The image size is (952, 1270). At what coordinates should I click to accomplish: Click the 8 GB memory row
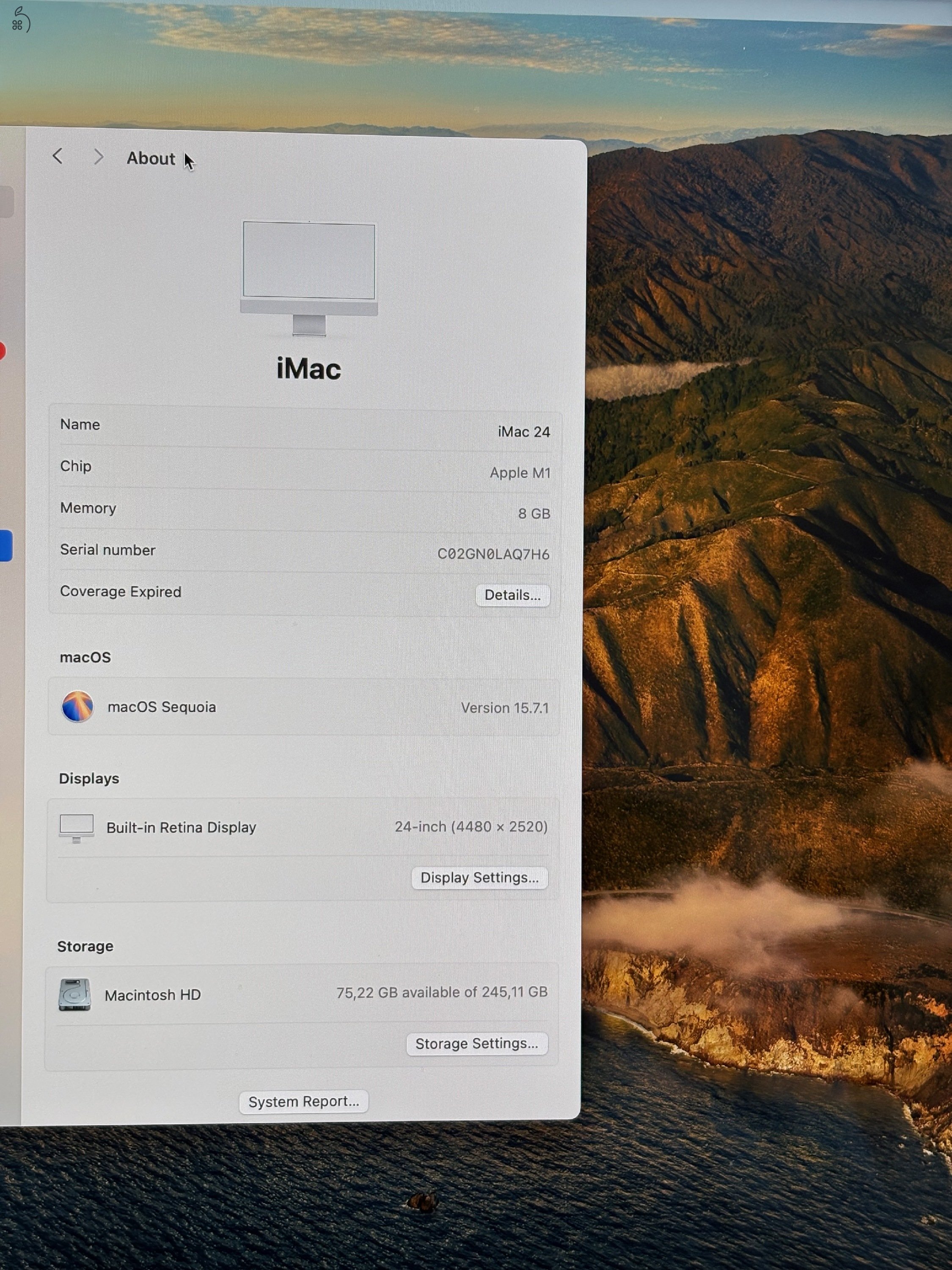point(534,514)
